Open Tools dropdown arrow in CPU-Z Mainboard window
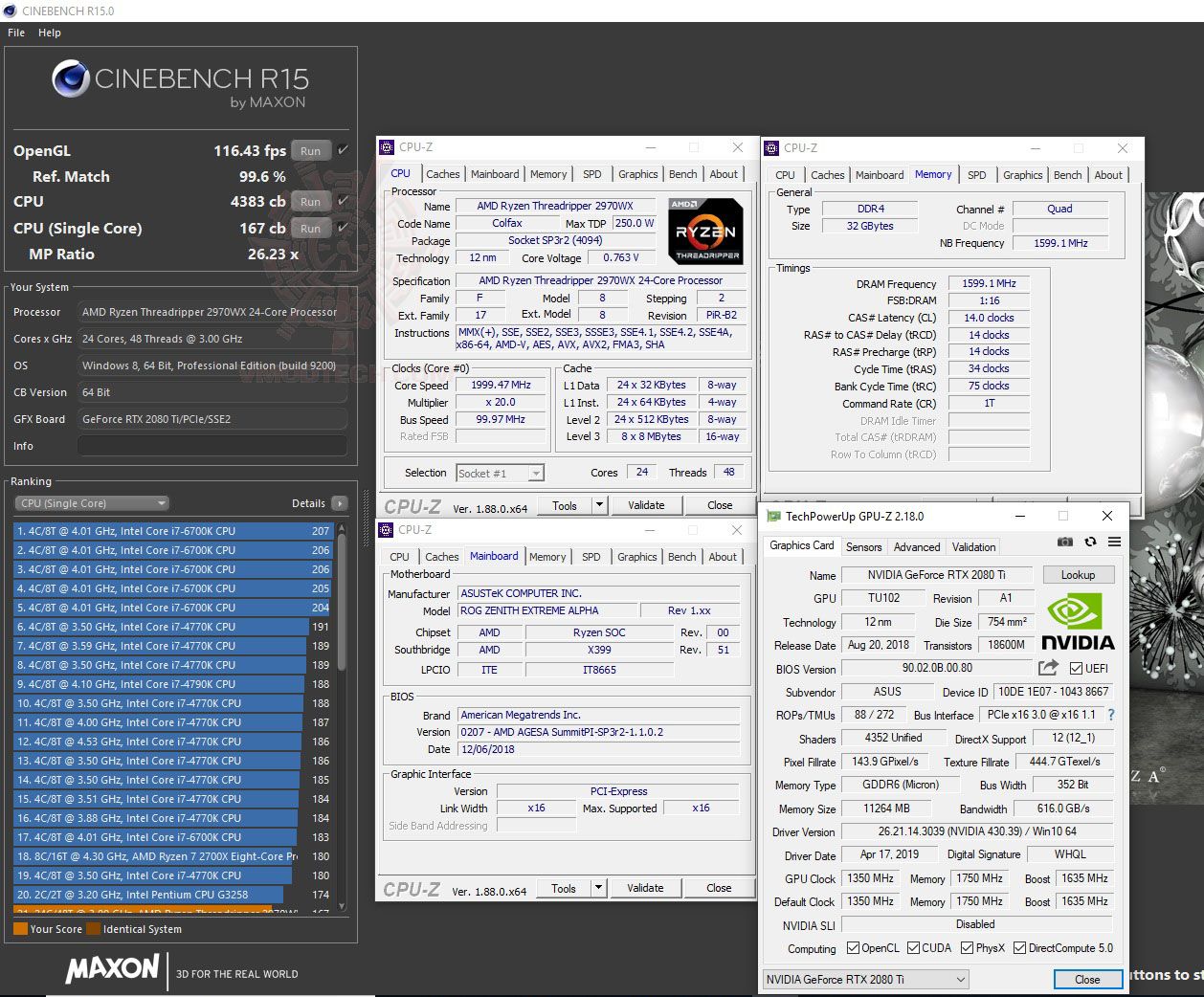This screenshot has width=1204, height=997. tap(599, 888)
